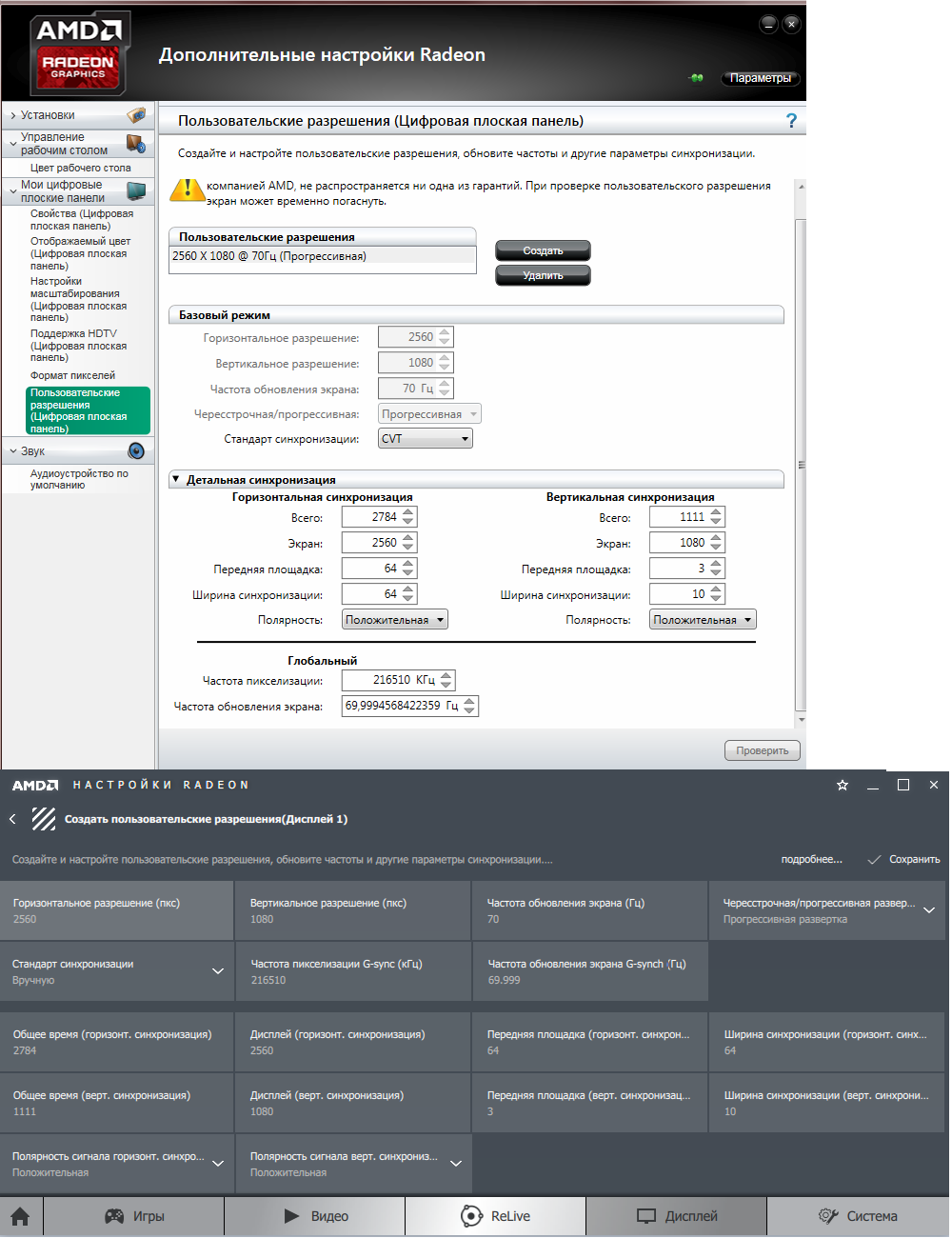
Task: Open Цвет рабочего стола in sidebar
Action: (x=81, y=168)
